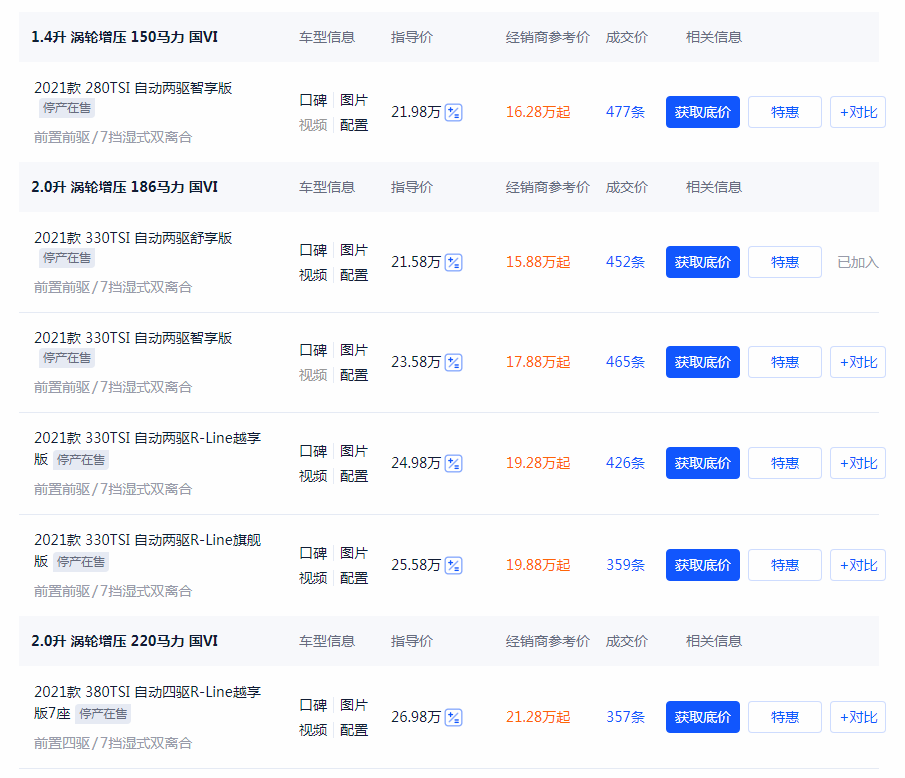Click 获取底价 for 280TSI 自动两驱智享版
Viewport: 905px width, 778px height.
click(x=702, y=112)
